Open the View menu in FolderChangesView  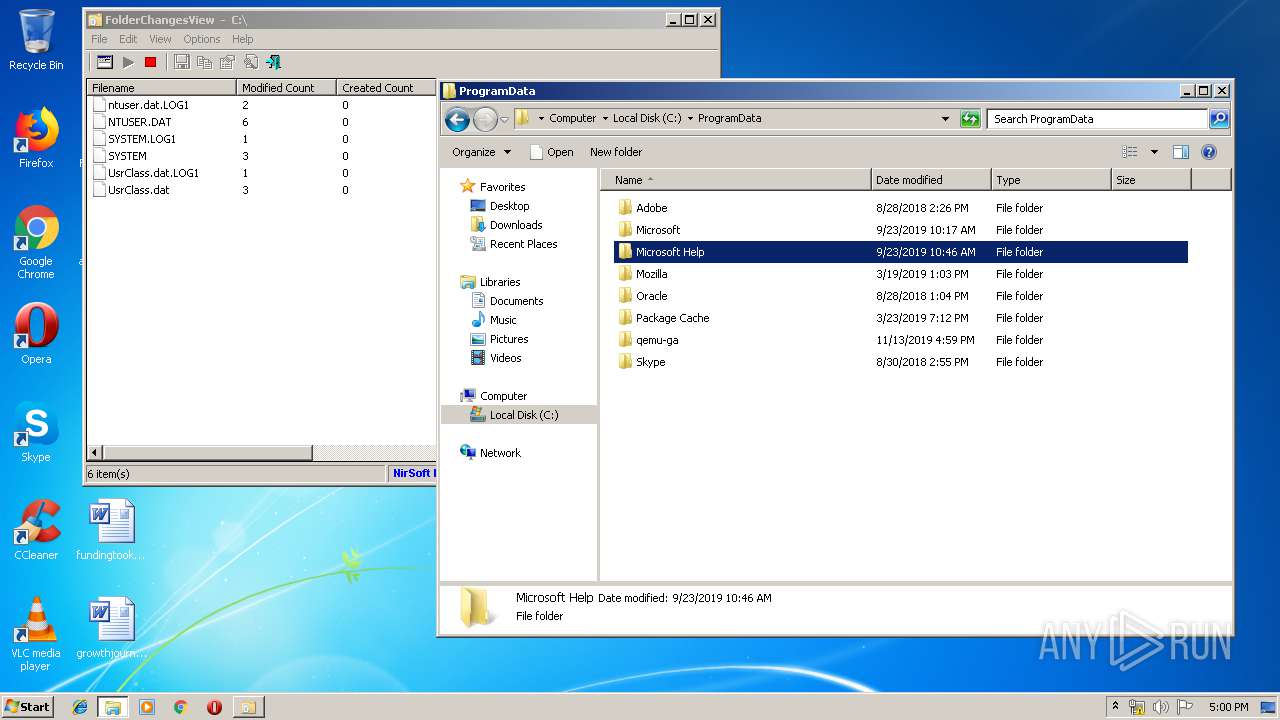(160, 39)
